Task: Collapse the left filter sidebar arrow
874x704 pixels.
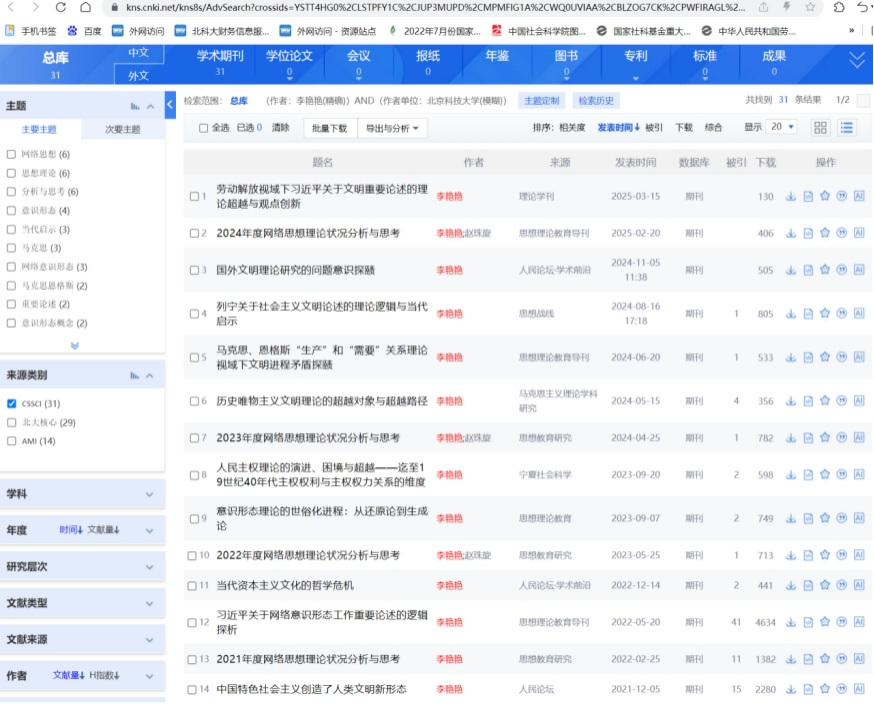Action: 171,103
